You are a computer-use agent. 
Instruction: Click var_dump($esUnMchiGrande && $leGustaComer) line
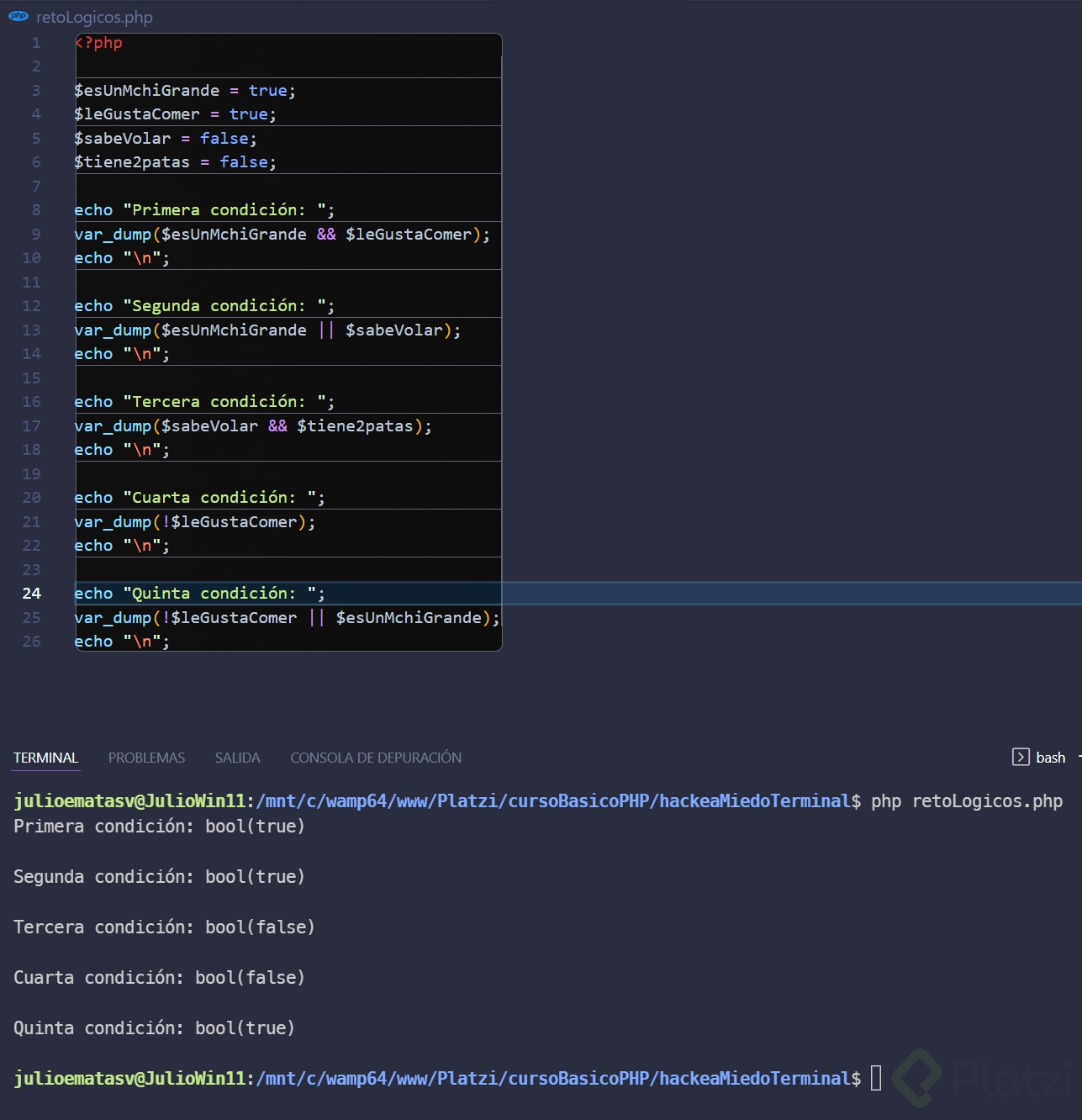pyautogui.click(x=282, y=235)
